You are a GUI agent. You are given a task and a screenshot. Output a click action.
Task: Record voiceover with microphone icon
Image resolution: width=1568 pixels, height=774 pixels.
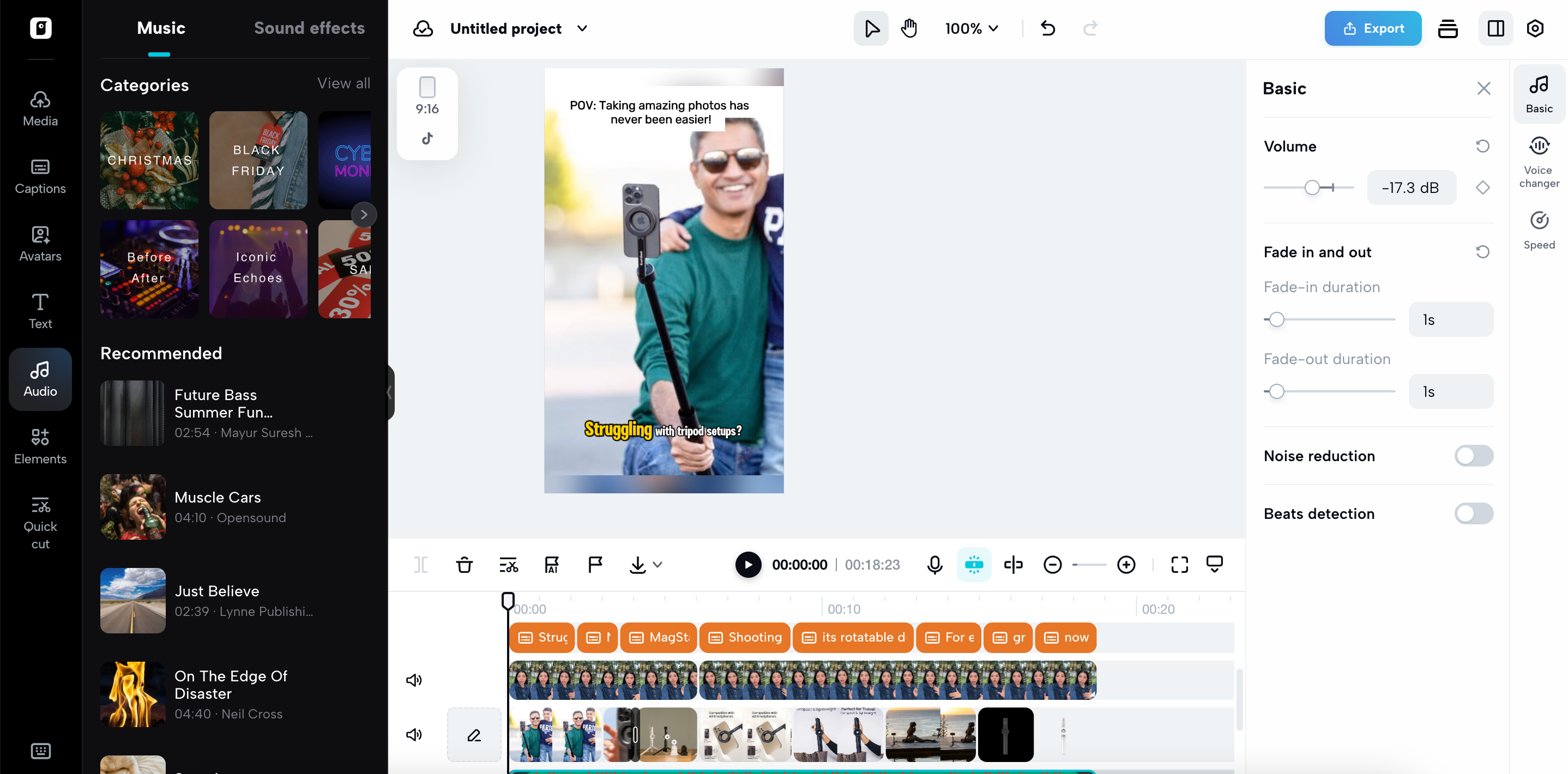934,565
